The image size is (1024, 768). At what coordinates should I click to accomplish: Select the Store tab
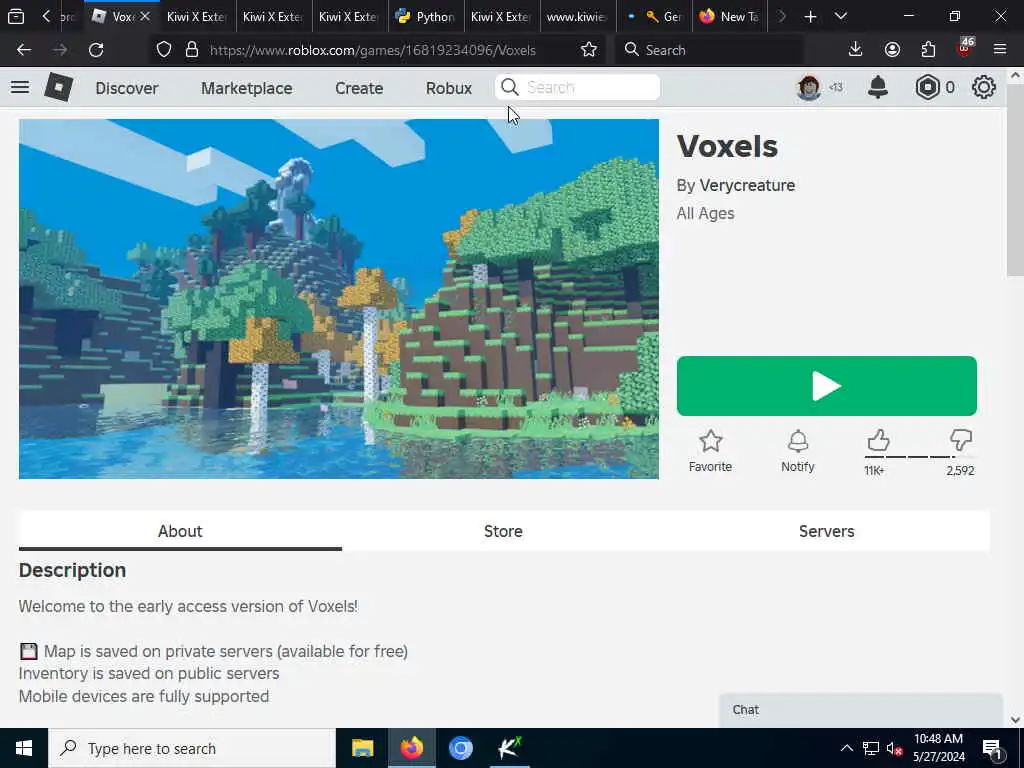click(503, 531)
